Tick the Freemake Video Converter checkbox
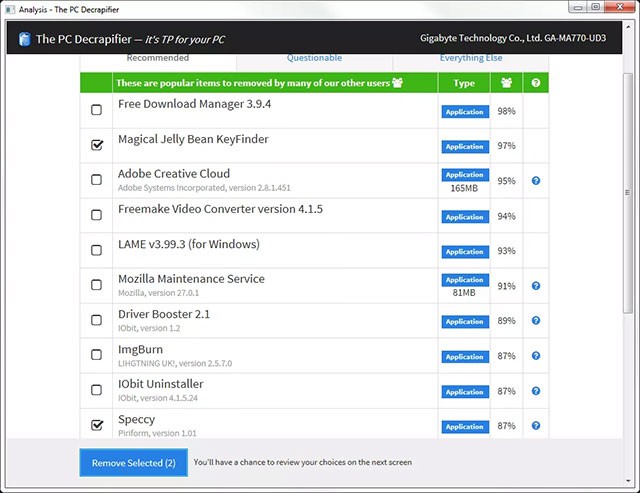 [x=97, y=215]
